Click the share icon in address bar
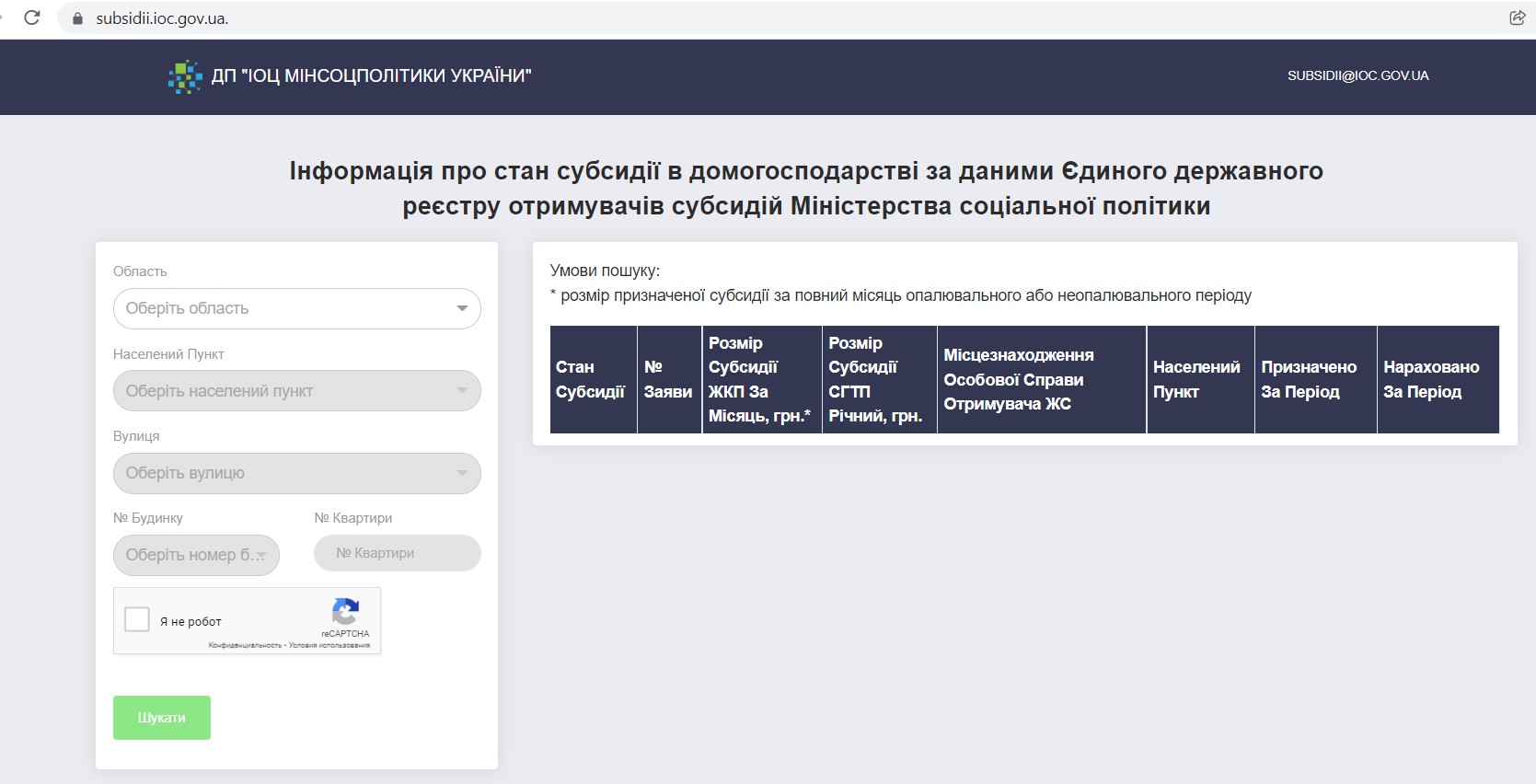The height and width of the screenshot is (784, 1536). point(1517,17)
